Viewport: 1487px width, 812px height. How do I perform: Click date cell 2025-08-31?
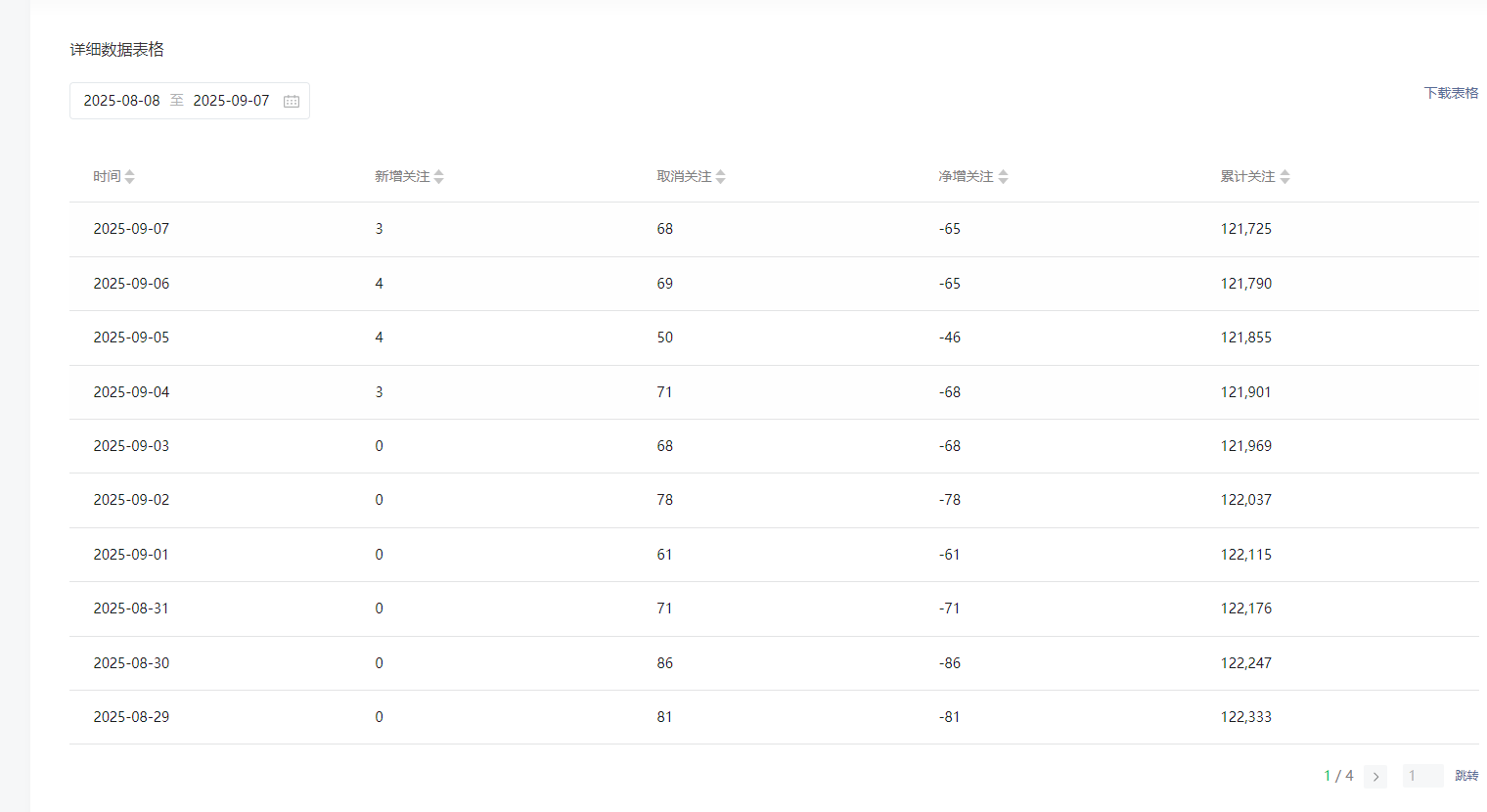(131, 609)
